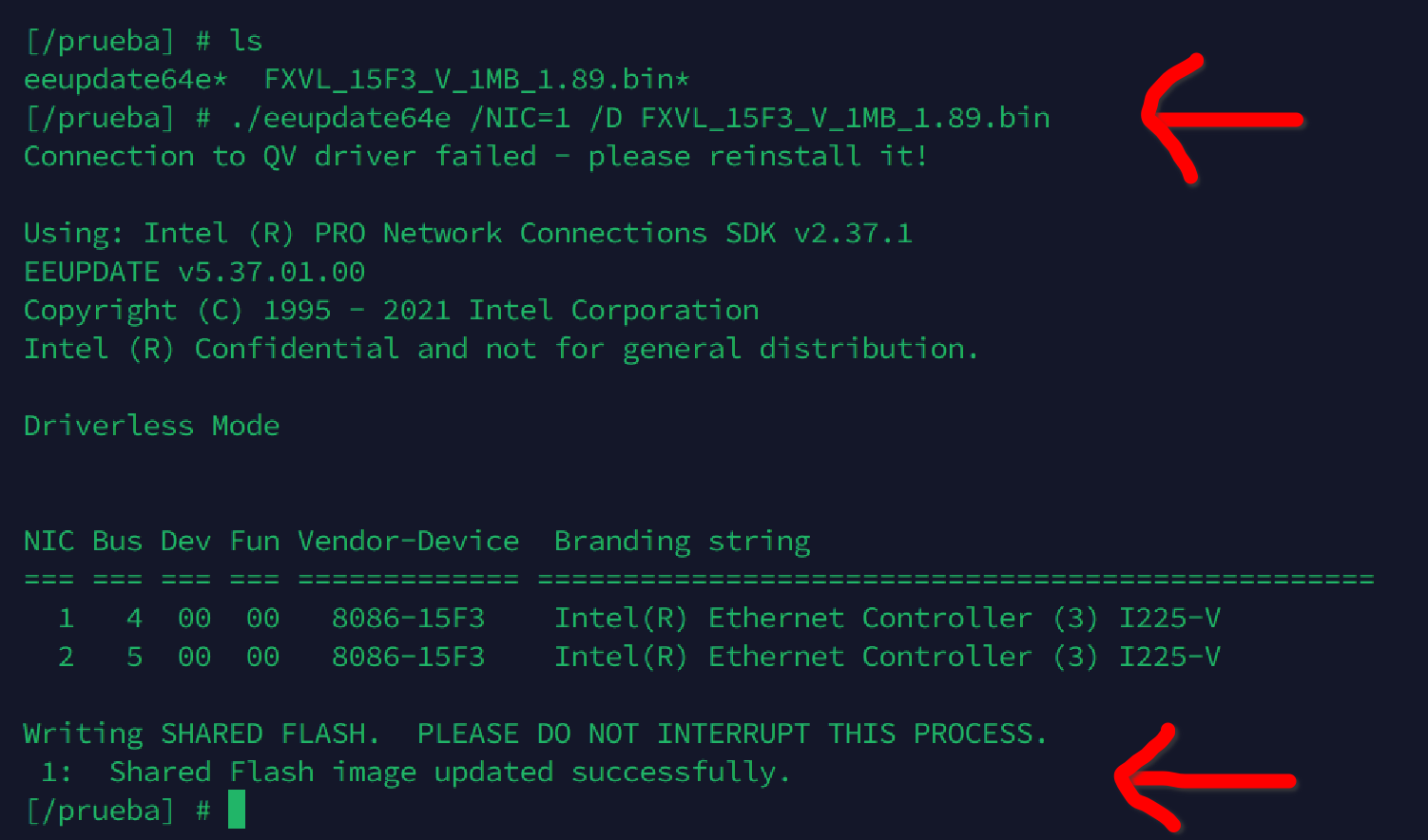Click the "Branding string" column header

coord(682,542)
